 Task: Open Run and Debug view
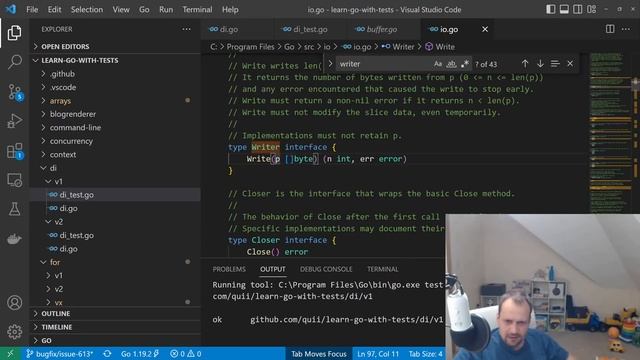tap(14, 121)
